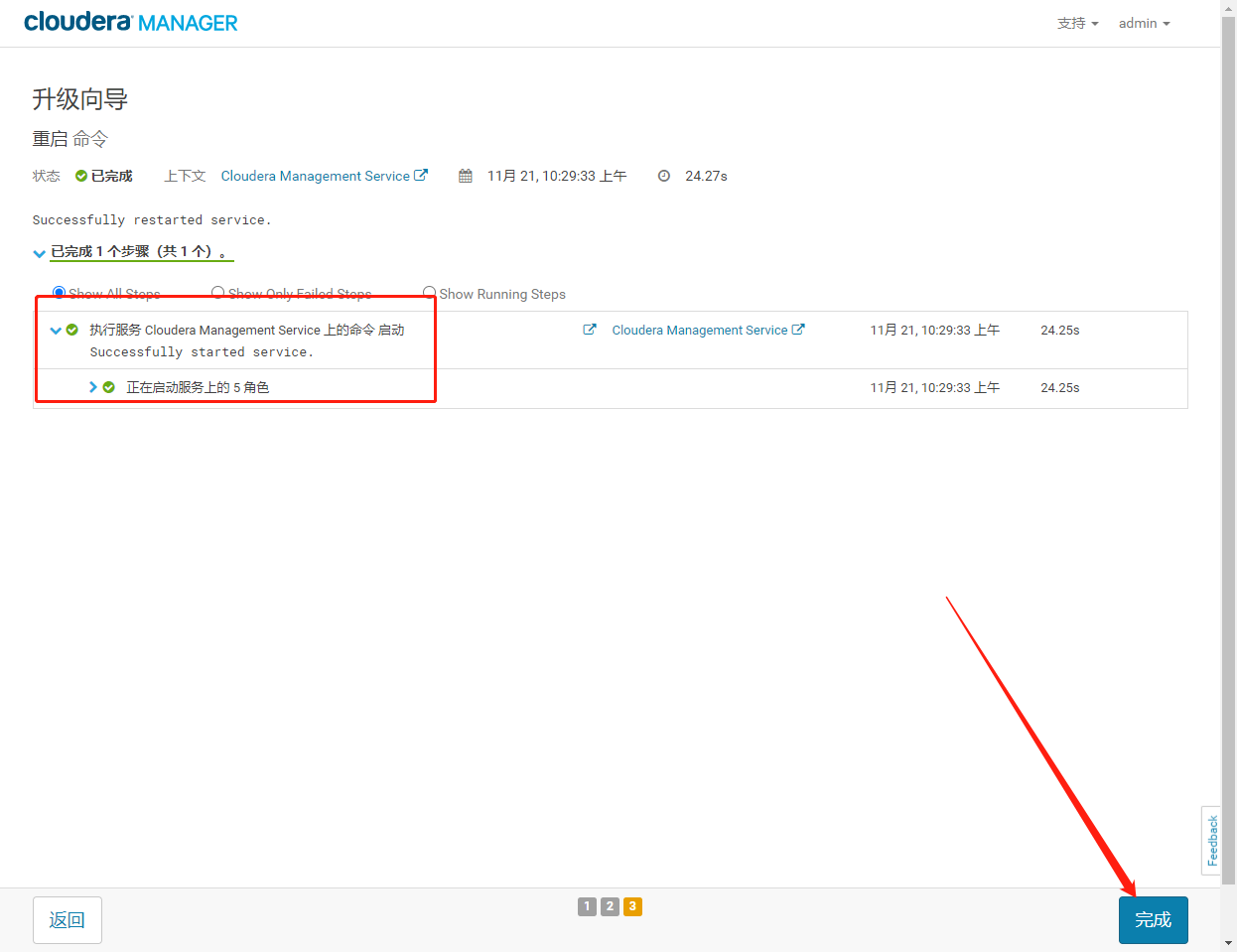
Task: Click the 升级向导 page heading
Action: click(x=80, y=99)
